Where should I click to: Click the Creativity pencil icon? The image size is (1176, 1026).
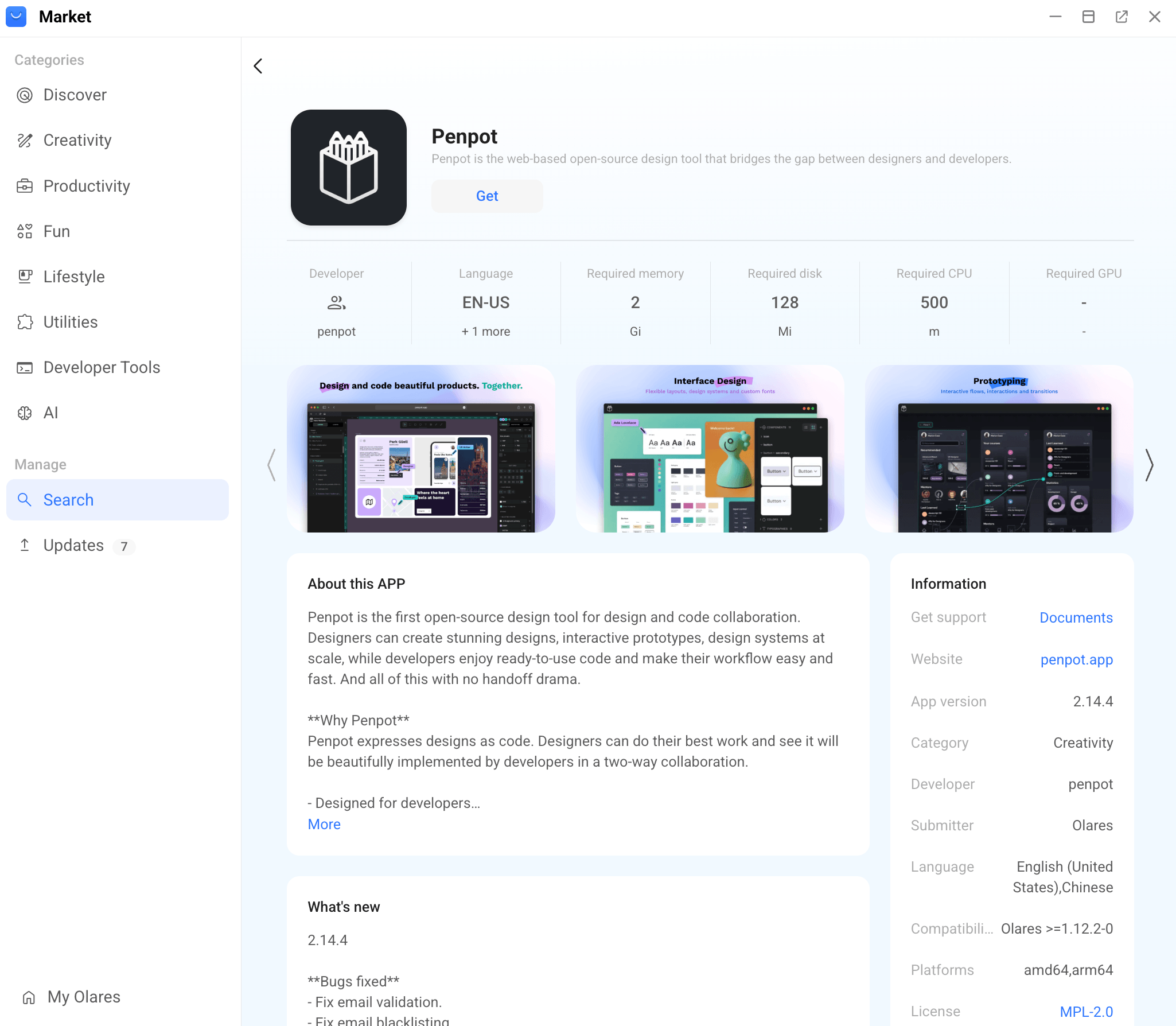[25, 141]
